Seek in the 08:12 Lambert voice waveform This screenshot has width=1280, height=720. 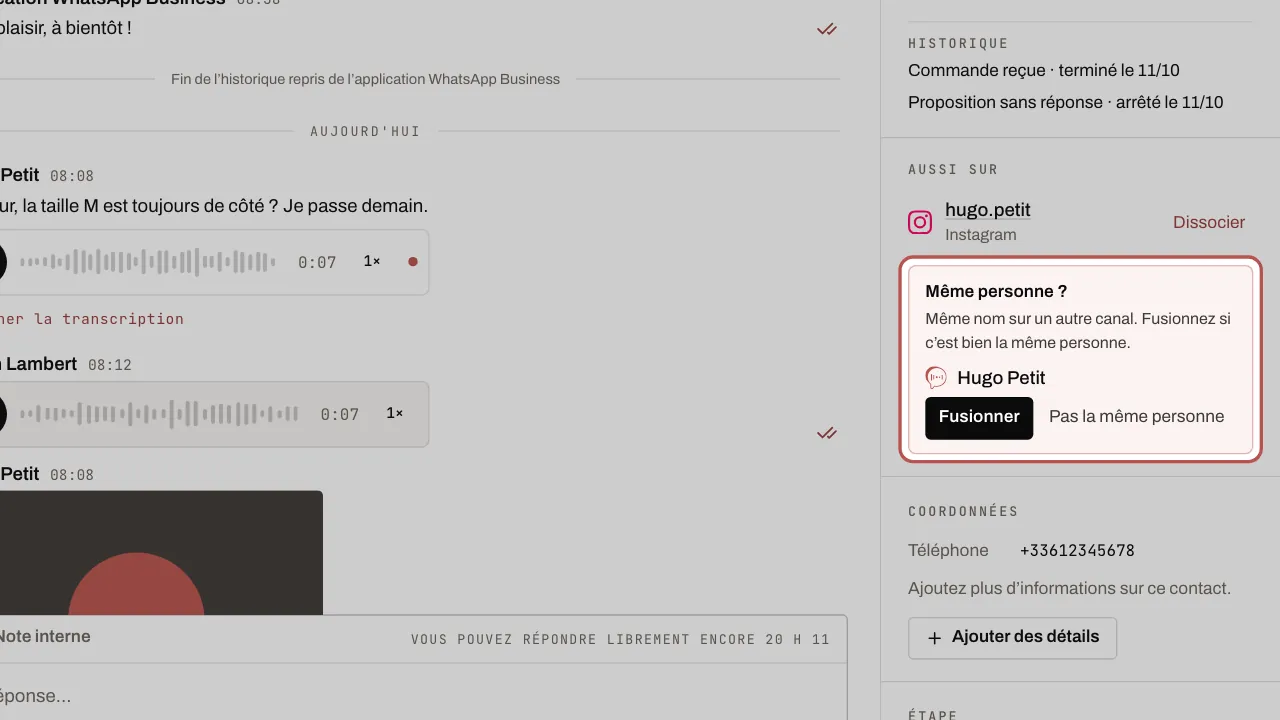pyautogui.click(x=159, y=414)
